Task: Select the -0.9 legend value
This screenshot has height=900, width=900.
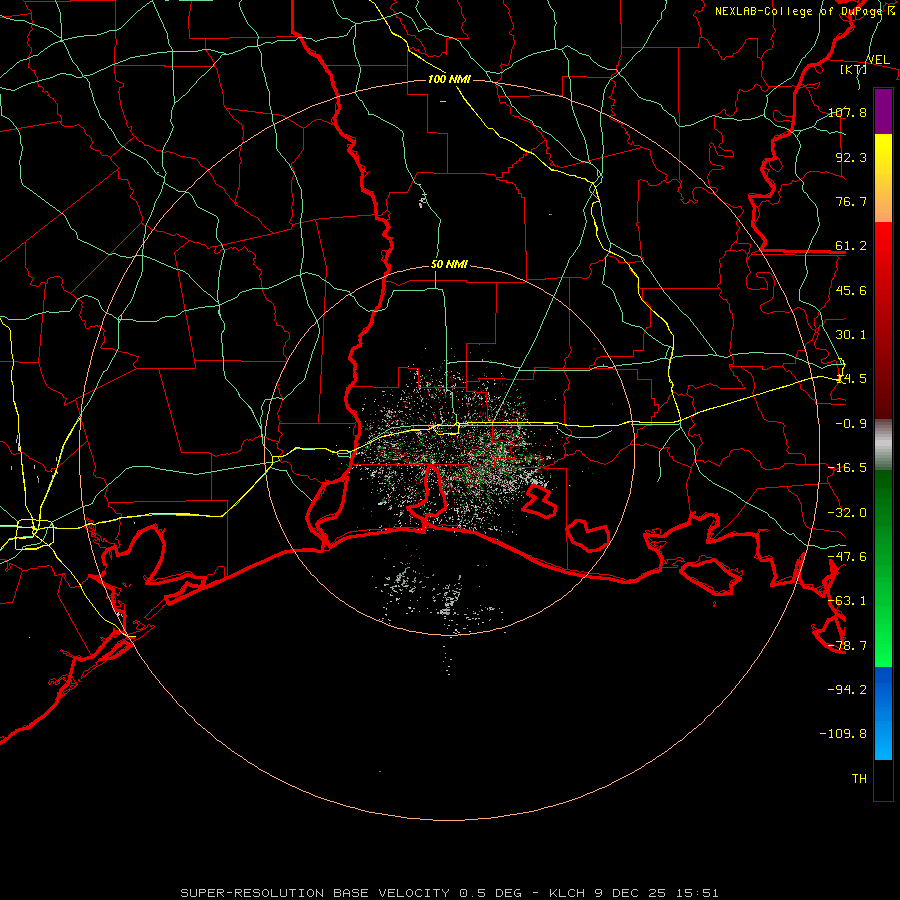Action: click(x=851, y=424)
